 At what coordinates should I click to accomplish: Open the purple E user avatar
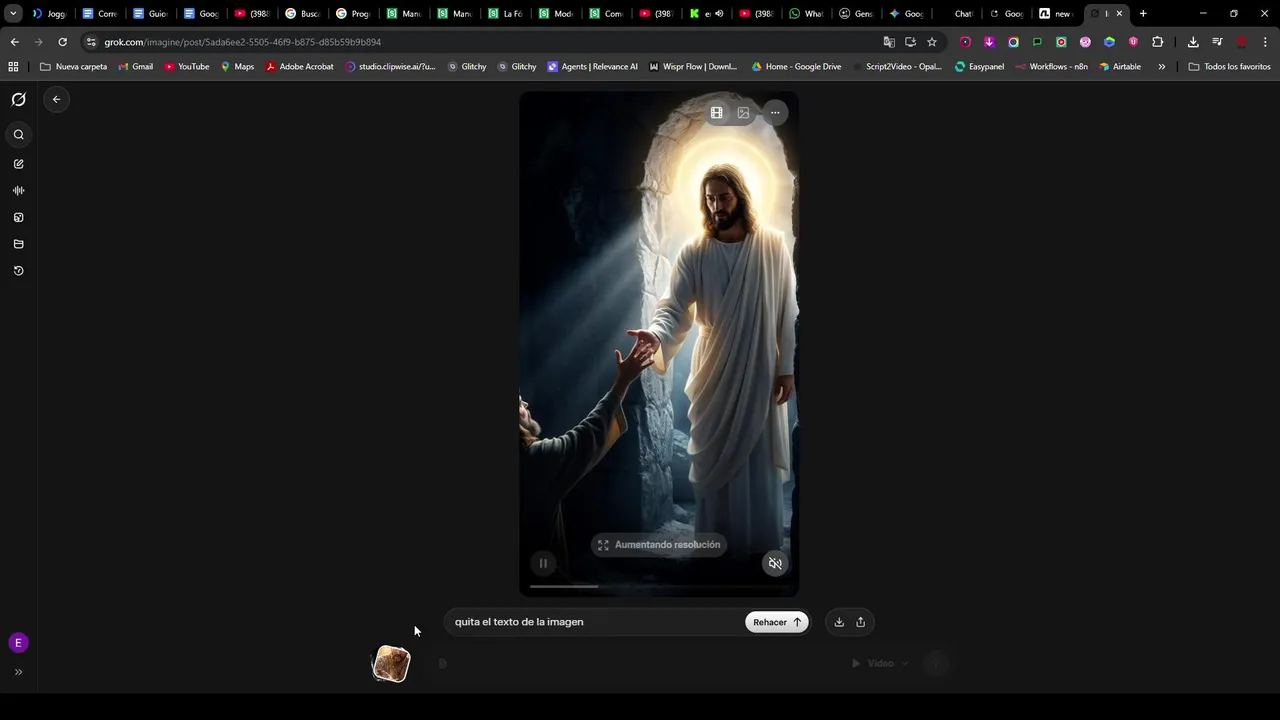click(18, 643)
